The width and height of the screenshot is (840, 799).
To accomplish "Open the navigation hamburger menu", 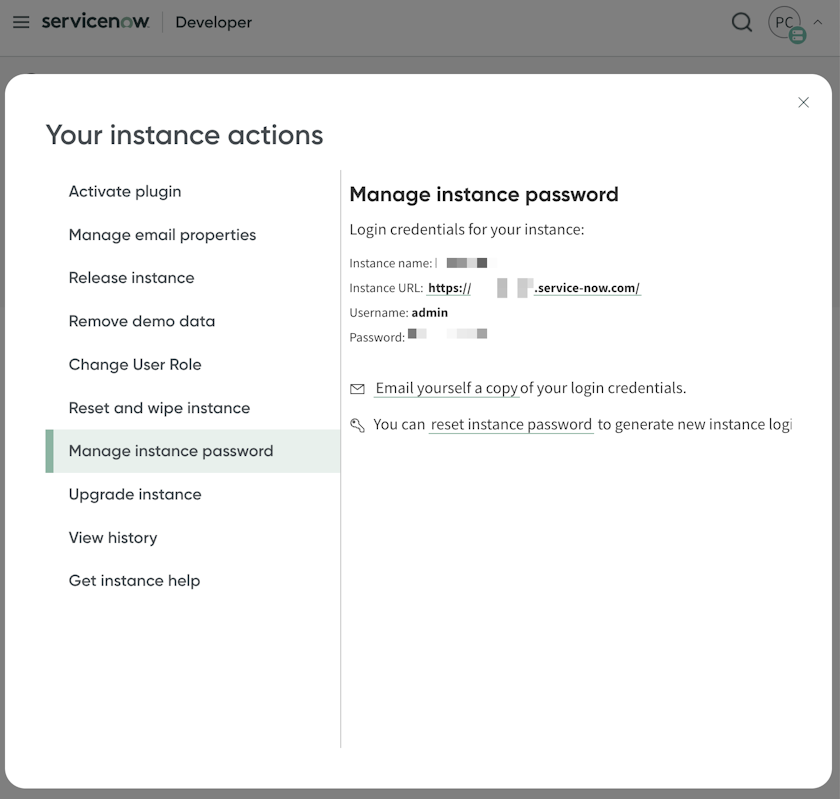I will pos(21,22).
